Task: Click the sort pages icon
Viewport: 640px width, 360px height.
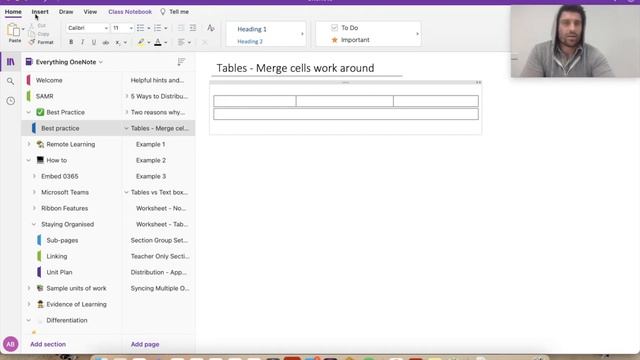Action: [x=181, y=62]
